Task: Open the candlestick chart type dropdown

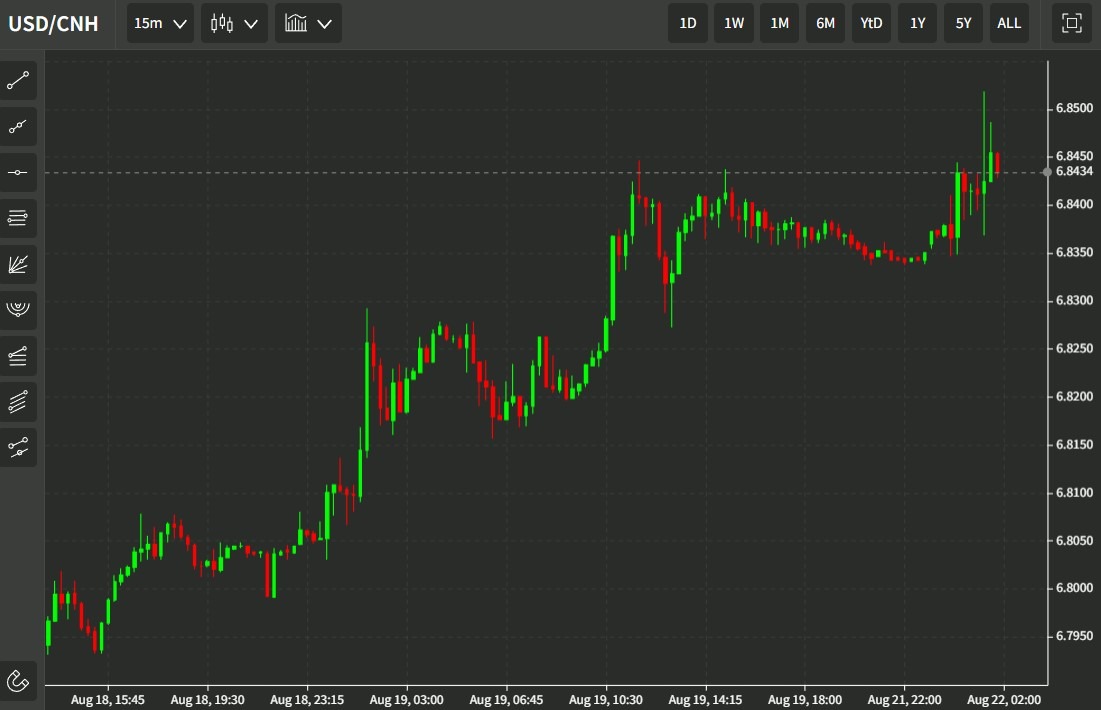Action: tap(235, 23)
